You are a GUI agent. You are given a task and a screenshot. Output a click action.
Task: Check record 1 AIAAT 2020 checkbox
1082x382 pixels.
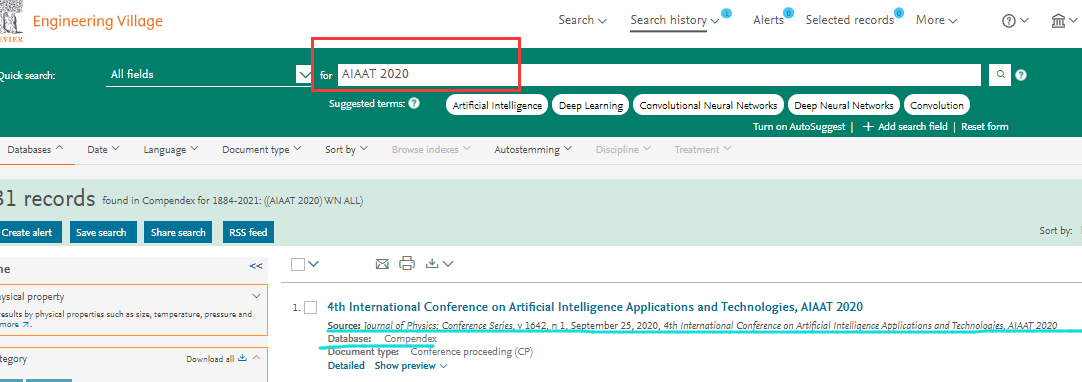click(311, 307)
